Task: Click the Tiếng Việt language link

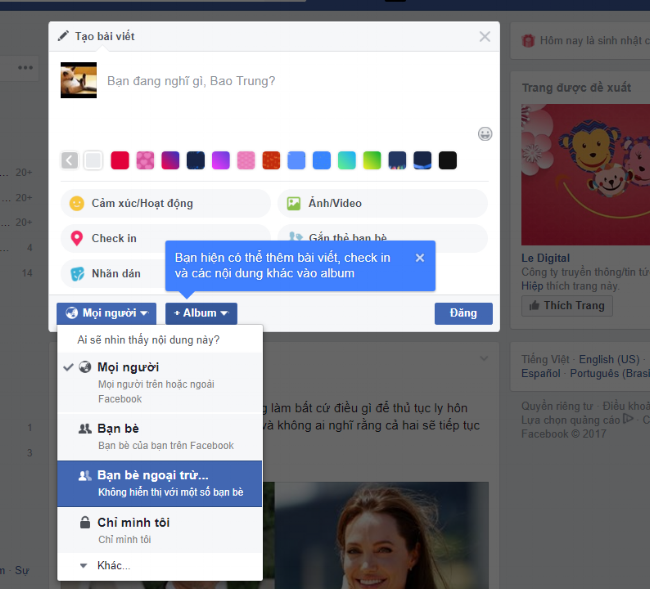Action: coord(547,359)
